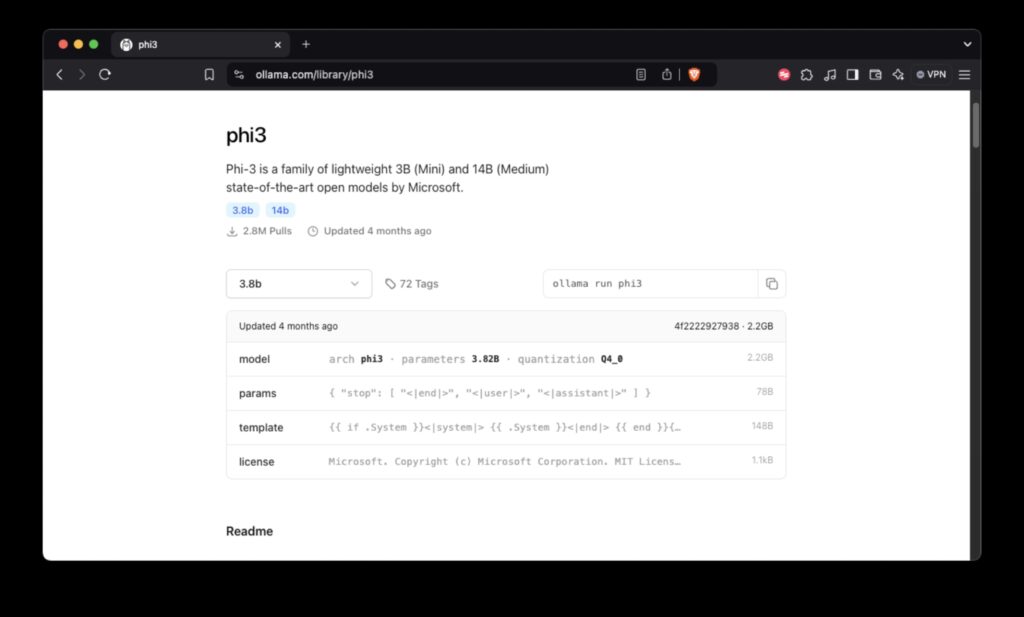Toggle the Brave VPN button
The height and width of the screenshot is (617, 1024).
coord(930,74)
